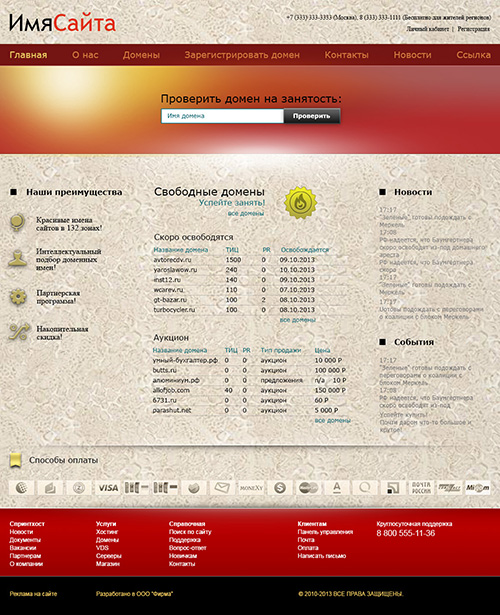Open the Вакансии footer link

[x=23, y=548]
